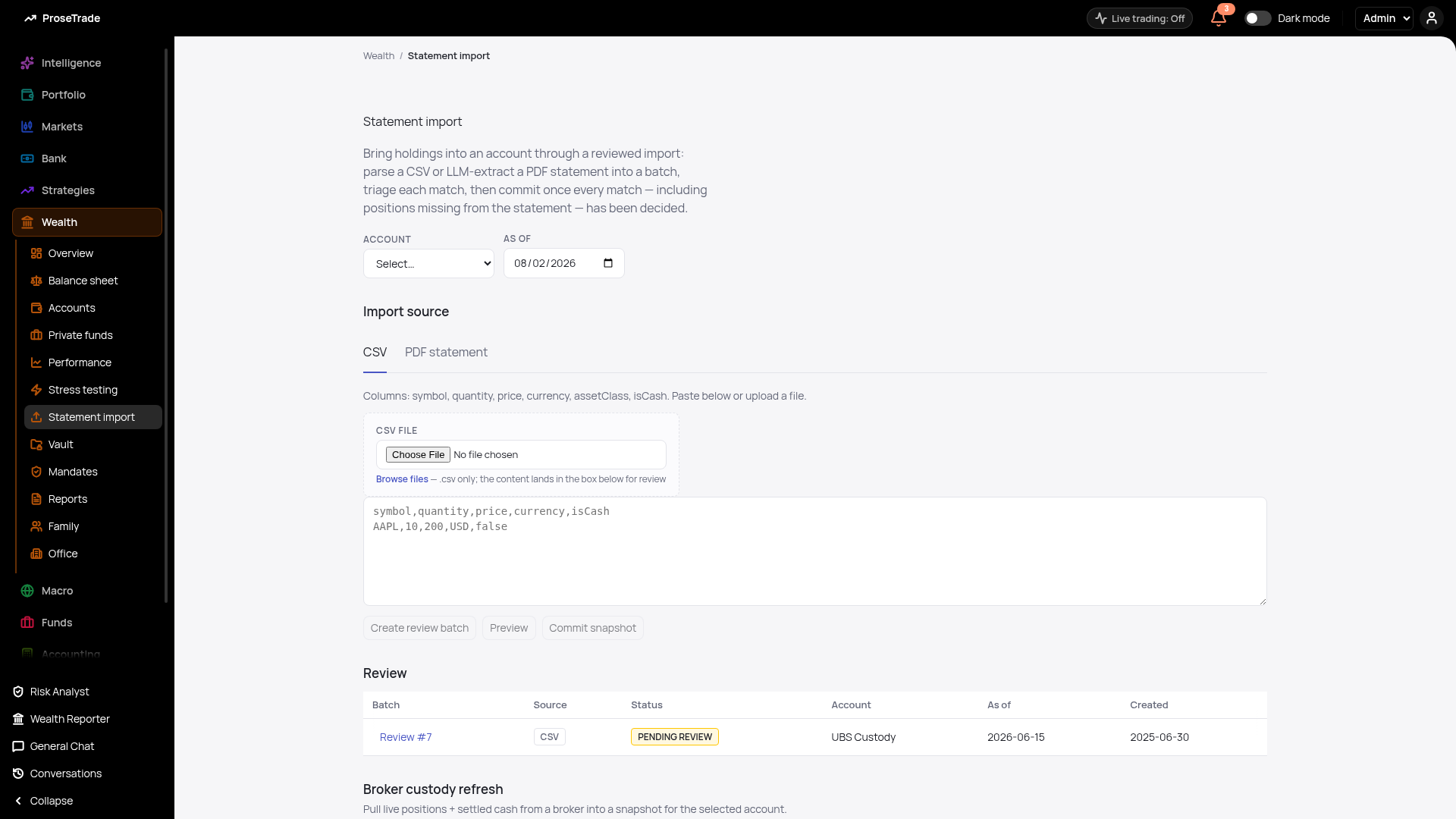Click the No file chosen text
1456x819 pixels.
click(x=485, y=455)
